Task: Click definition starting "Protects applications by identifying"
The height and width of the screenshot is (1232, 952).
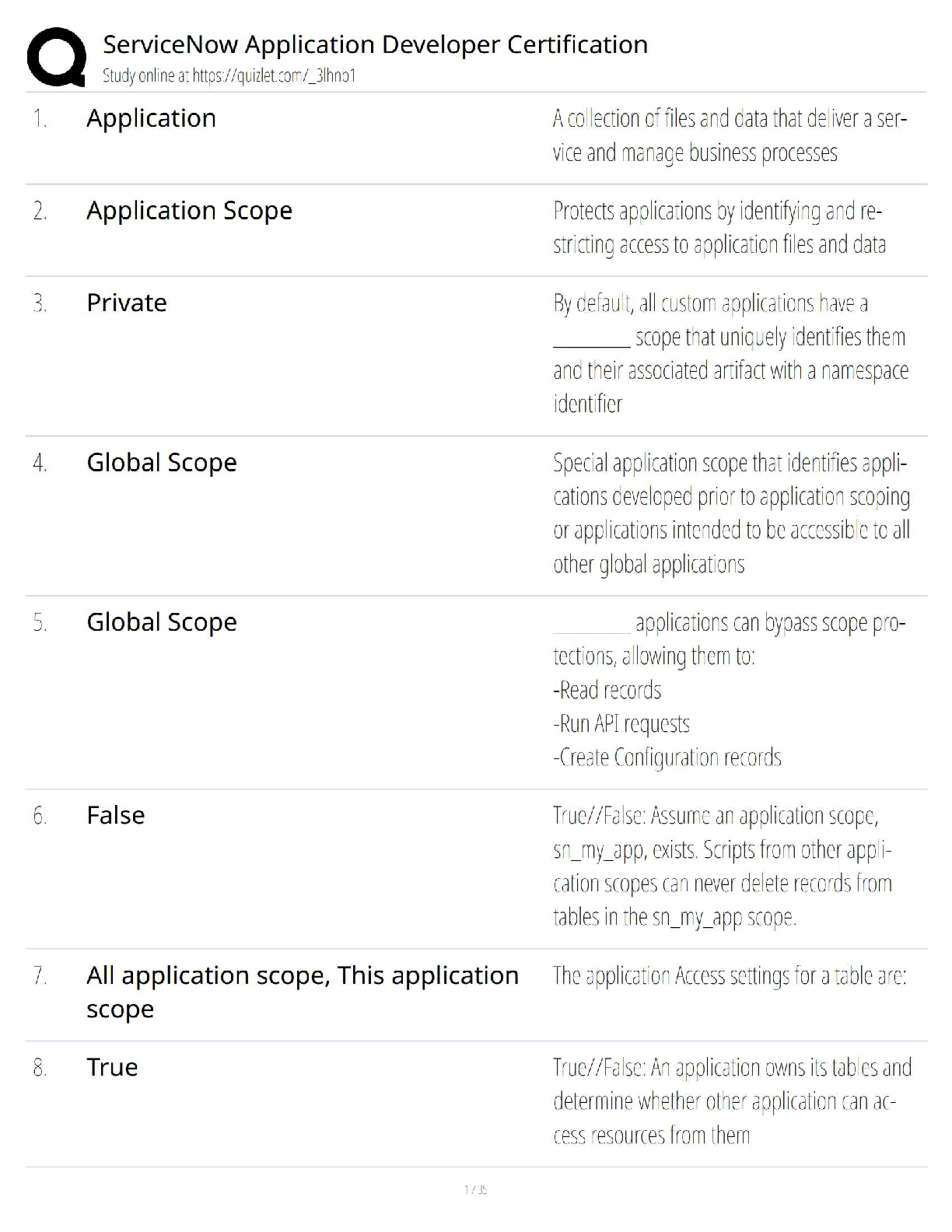Action: [719, 227]
